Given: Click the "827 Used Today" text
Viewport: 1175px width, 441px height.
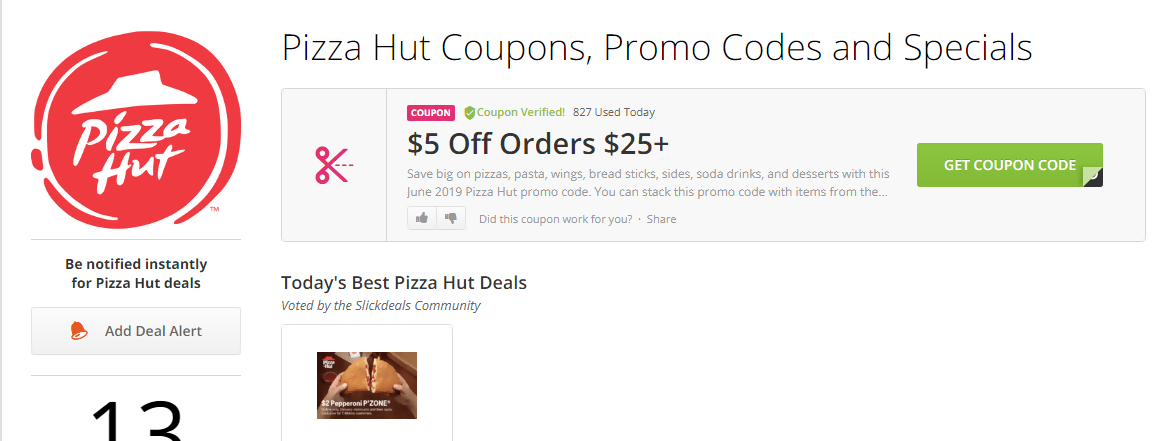Looking at the screenshot, I should (614, 113).
